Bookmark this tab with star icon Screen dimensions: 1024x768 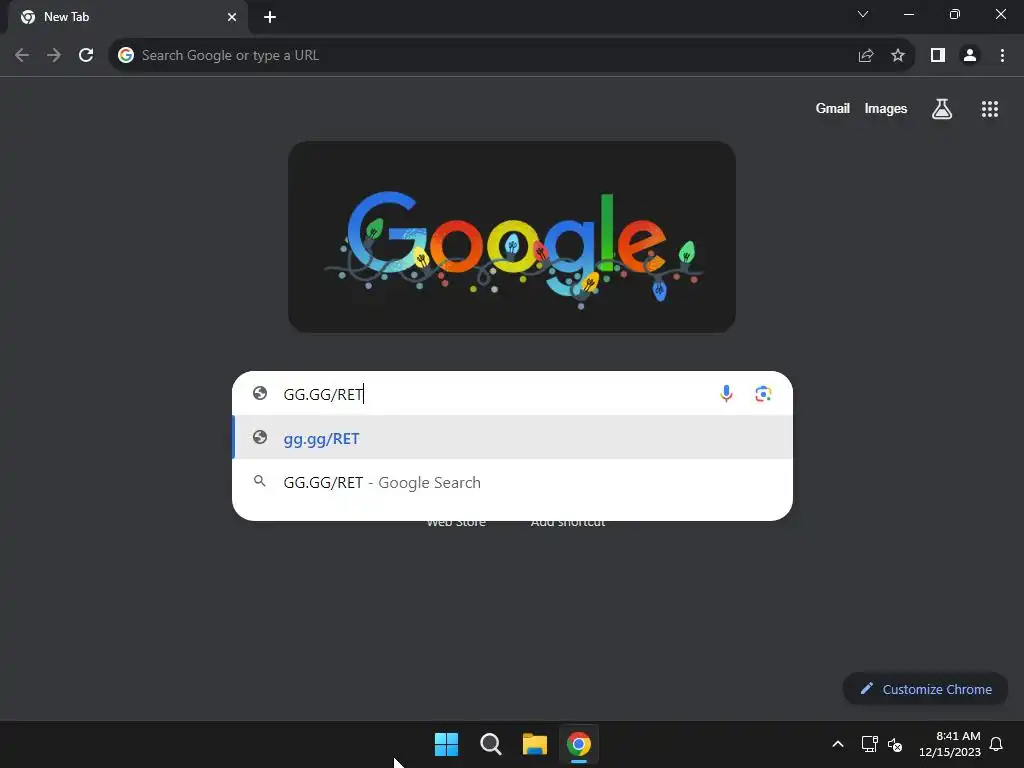coord(898,56)
